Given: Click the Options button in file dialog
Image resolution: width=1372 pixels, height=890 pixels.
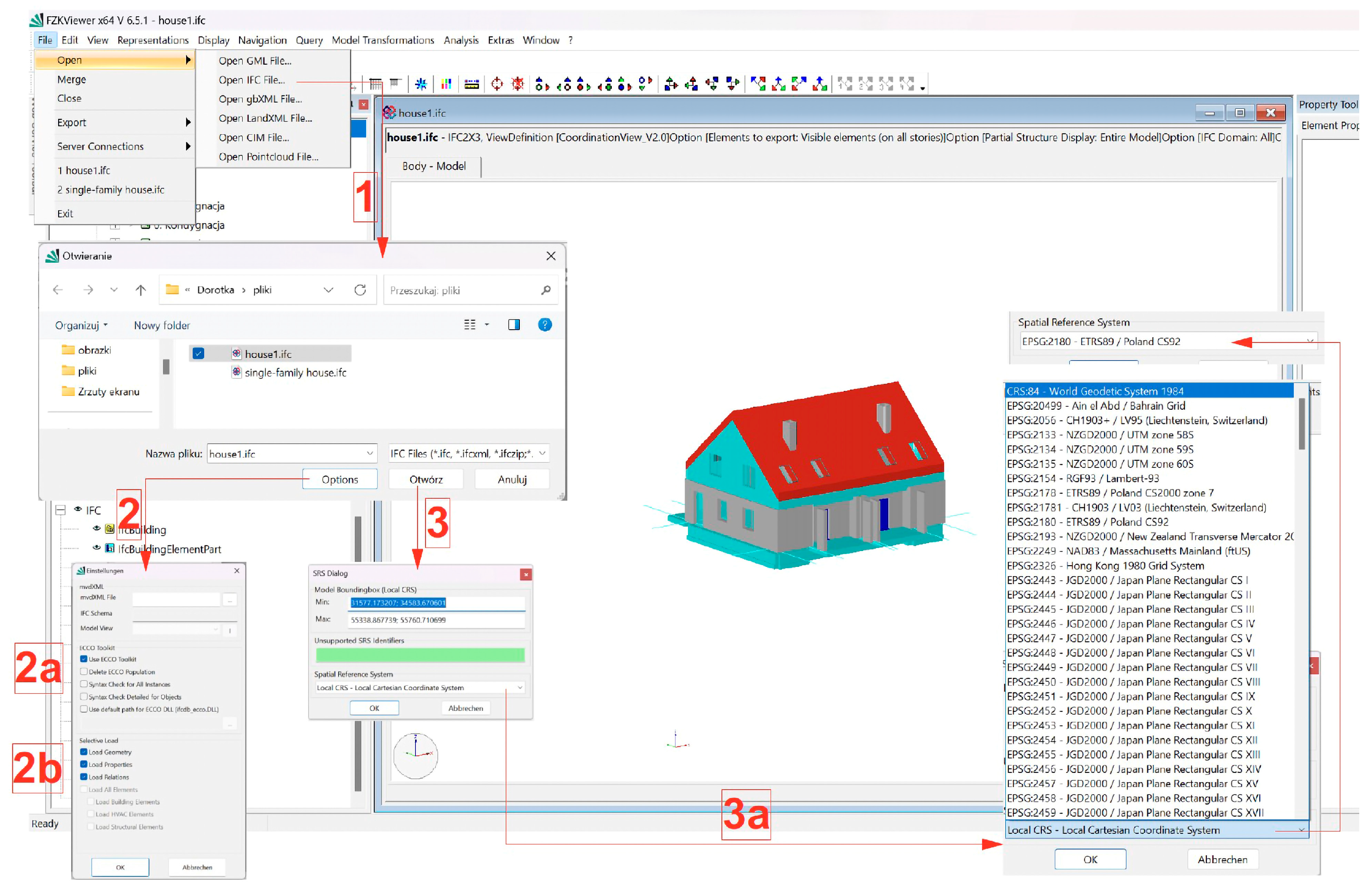Looking at the screenshot, I should 339,479.
